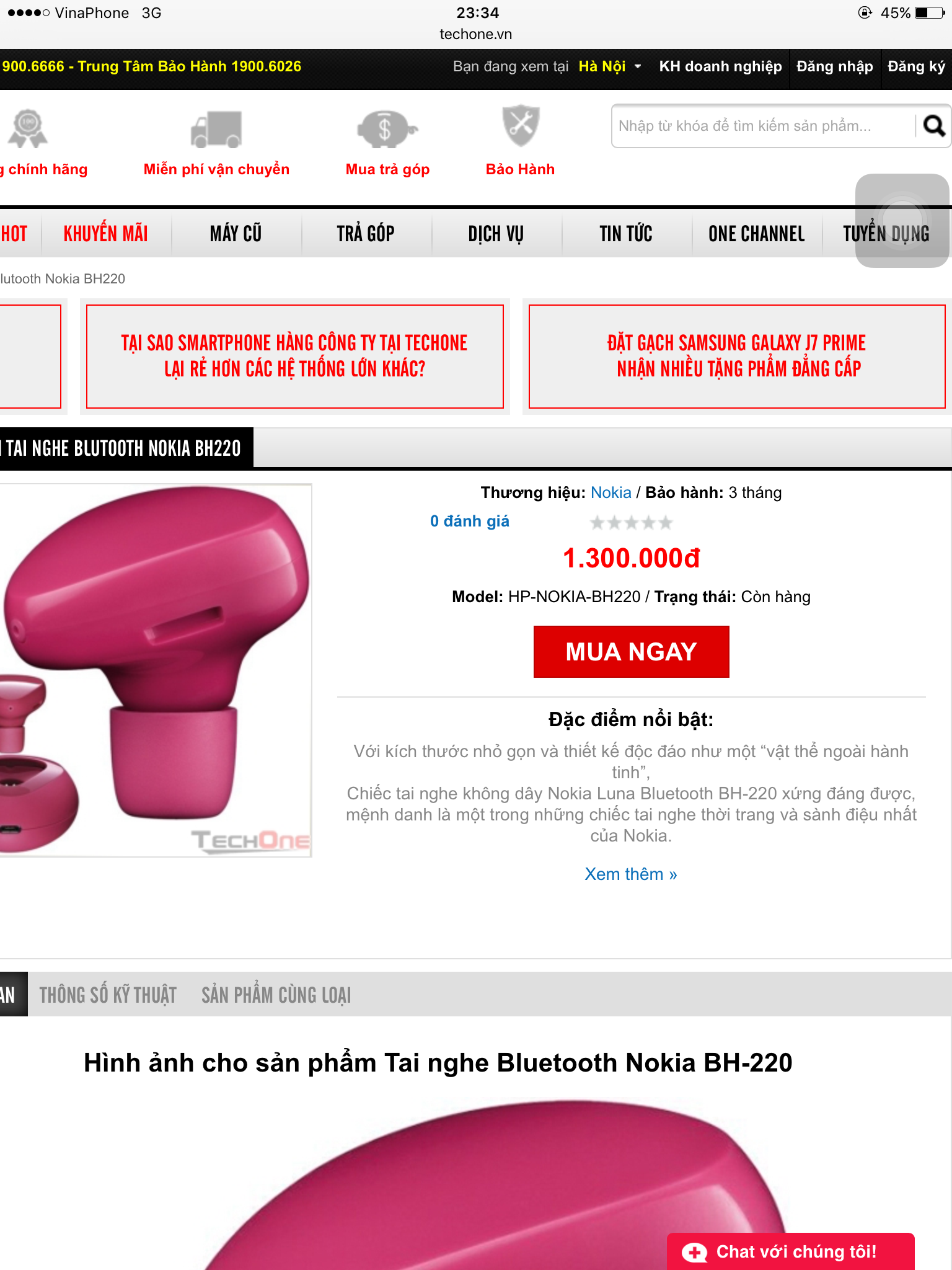Switch to THÔNG SỐ KỸ THUẬT tab
Image resolution: width=952 pixels, height=1270 pixels.
point(108,995)
